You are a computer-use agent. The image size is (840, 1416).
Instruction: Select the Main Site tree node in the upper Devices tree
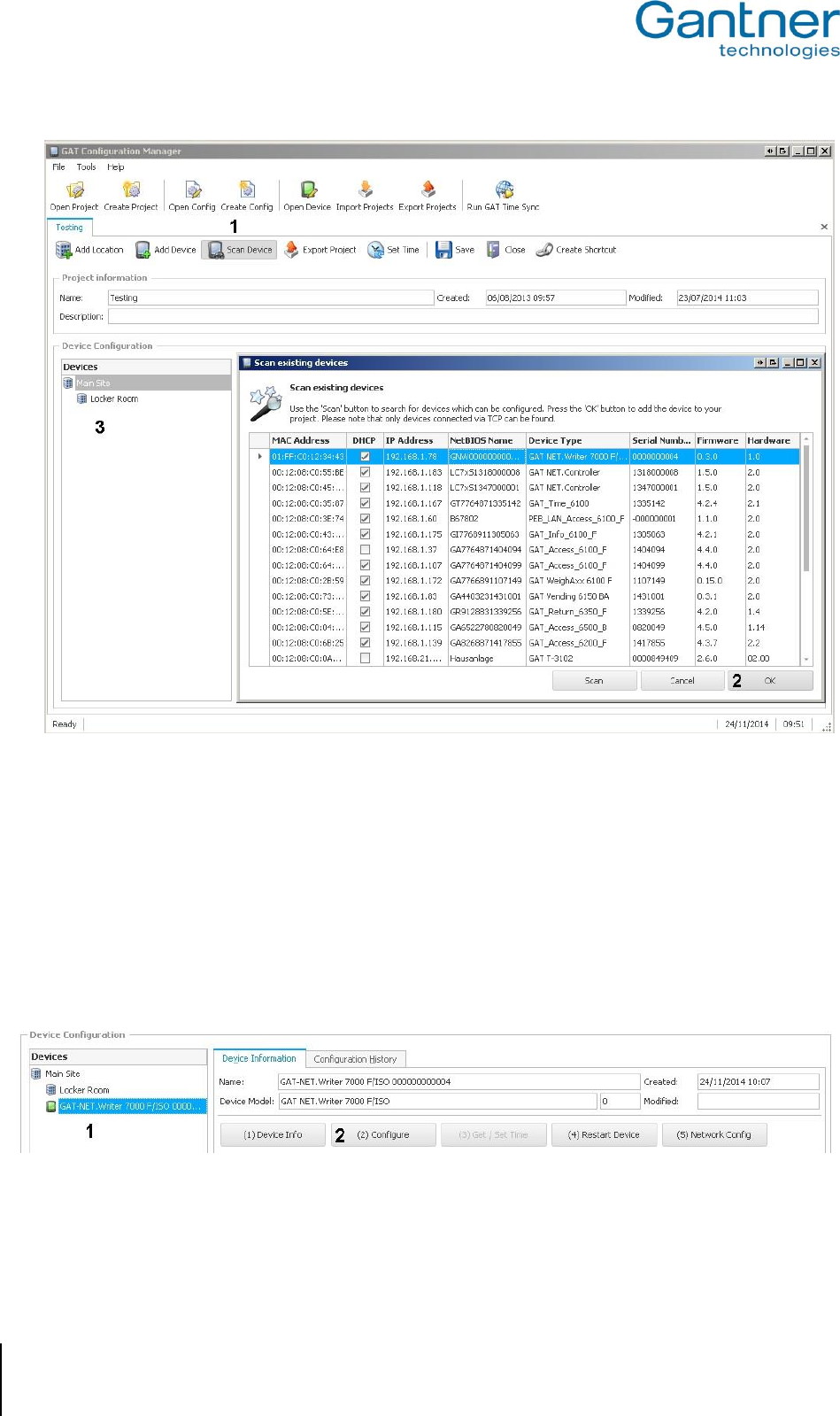point(146,383)
